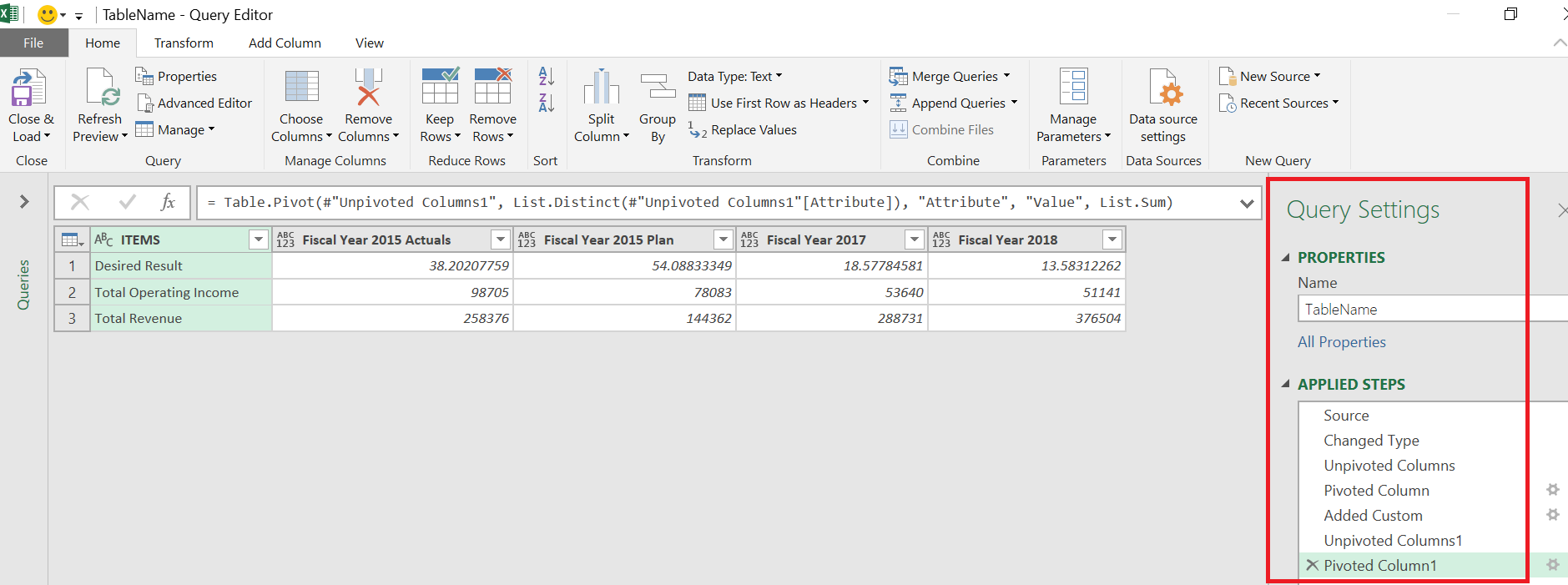1568x585 pixels.
Task: Click the Refresh Preview icon
Action: 102,88
